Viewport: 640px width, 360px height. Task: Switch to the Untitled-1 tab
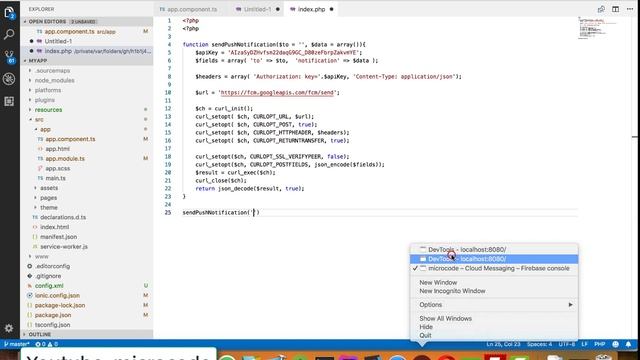tap(258, 9)
